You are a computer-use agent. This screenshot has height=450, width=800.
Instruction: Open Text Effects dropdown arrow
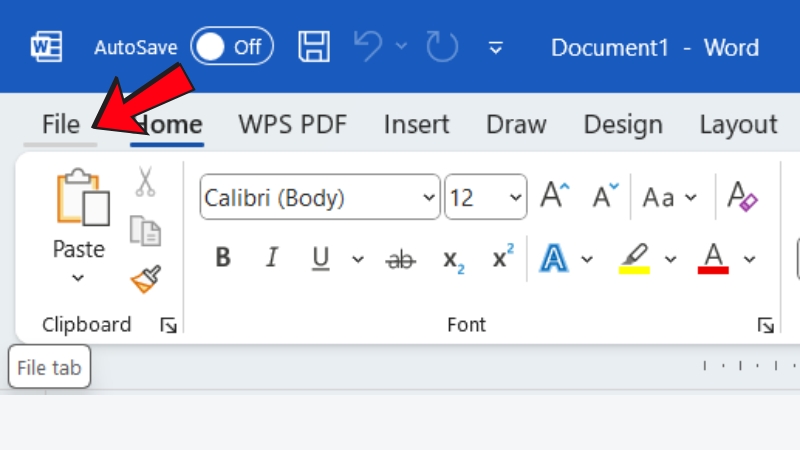coord(587,259)
